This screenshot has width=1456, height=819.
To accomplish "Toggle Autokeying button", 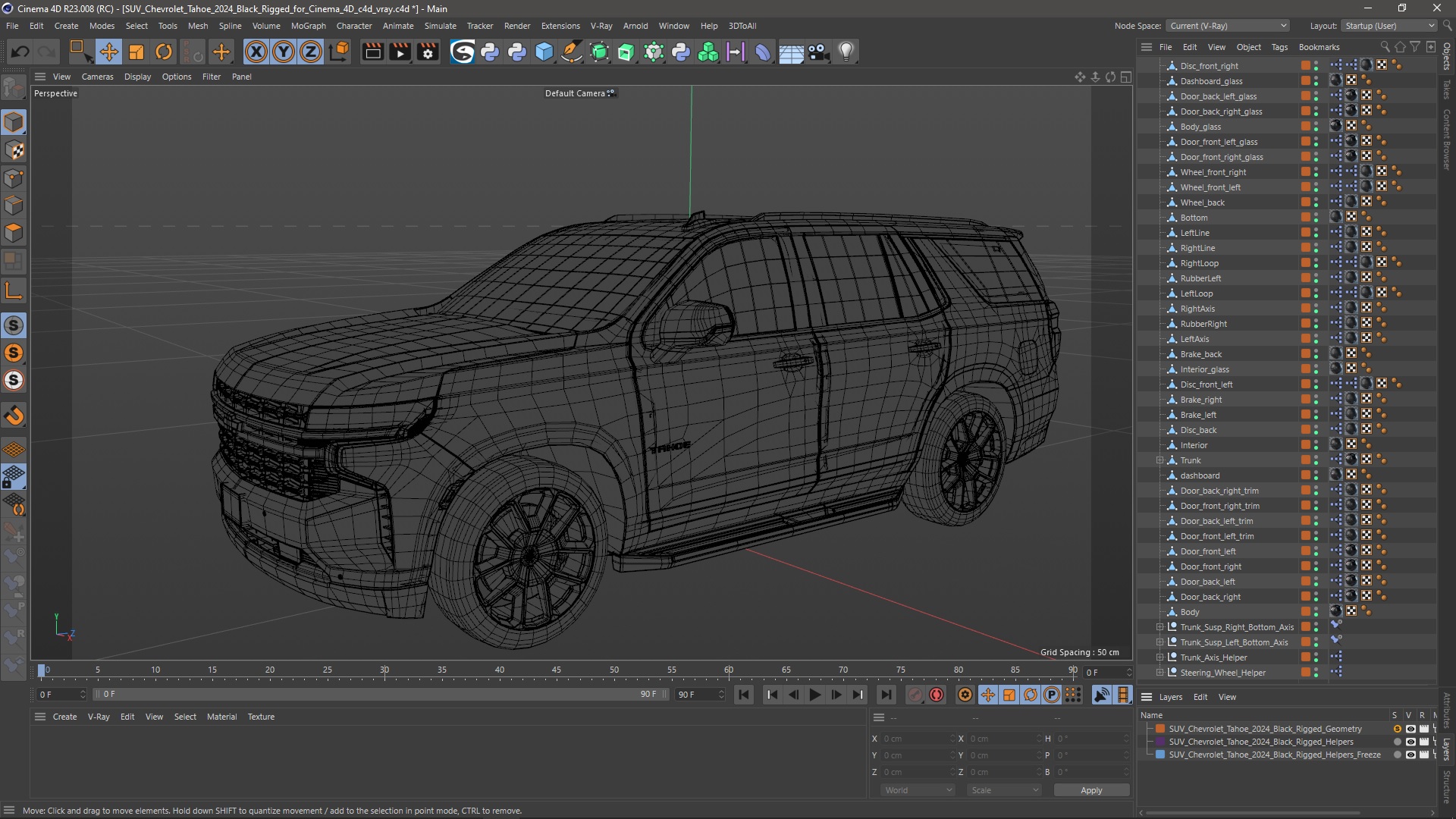I will tap(937, 695).
